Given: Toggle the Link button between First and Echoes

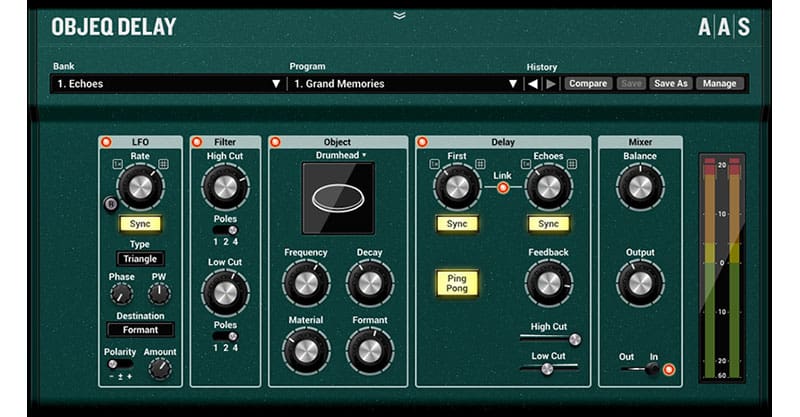Looking at the screenshot, I should [x=503, y=187].
